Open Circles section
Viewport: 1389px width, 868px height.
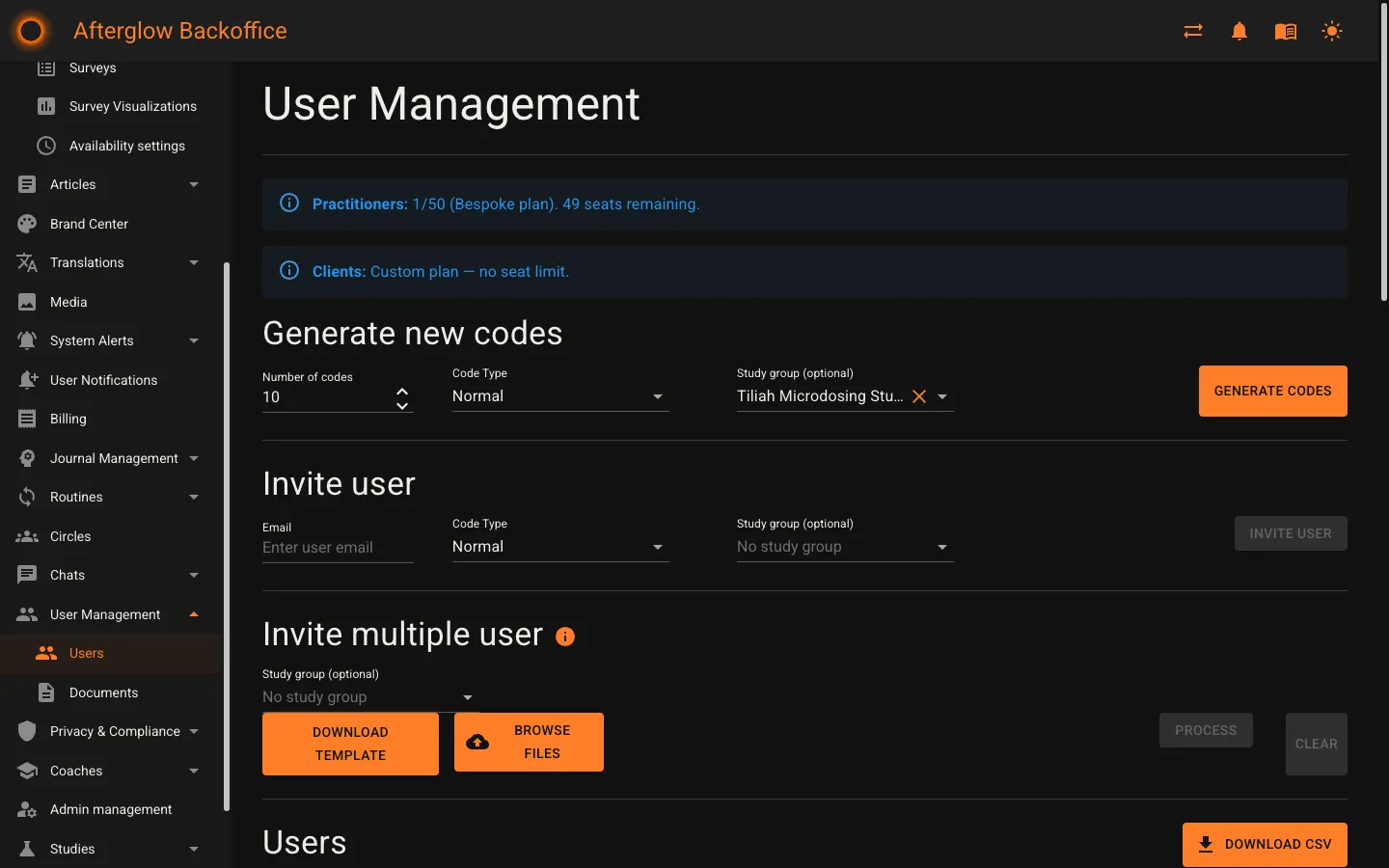110,536
